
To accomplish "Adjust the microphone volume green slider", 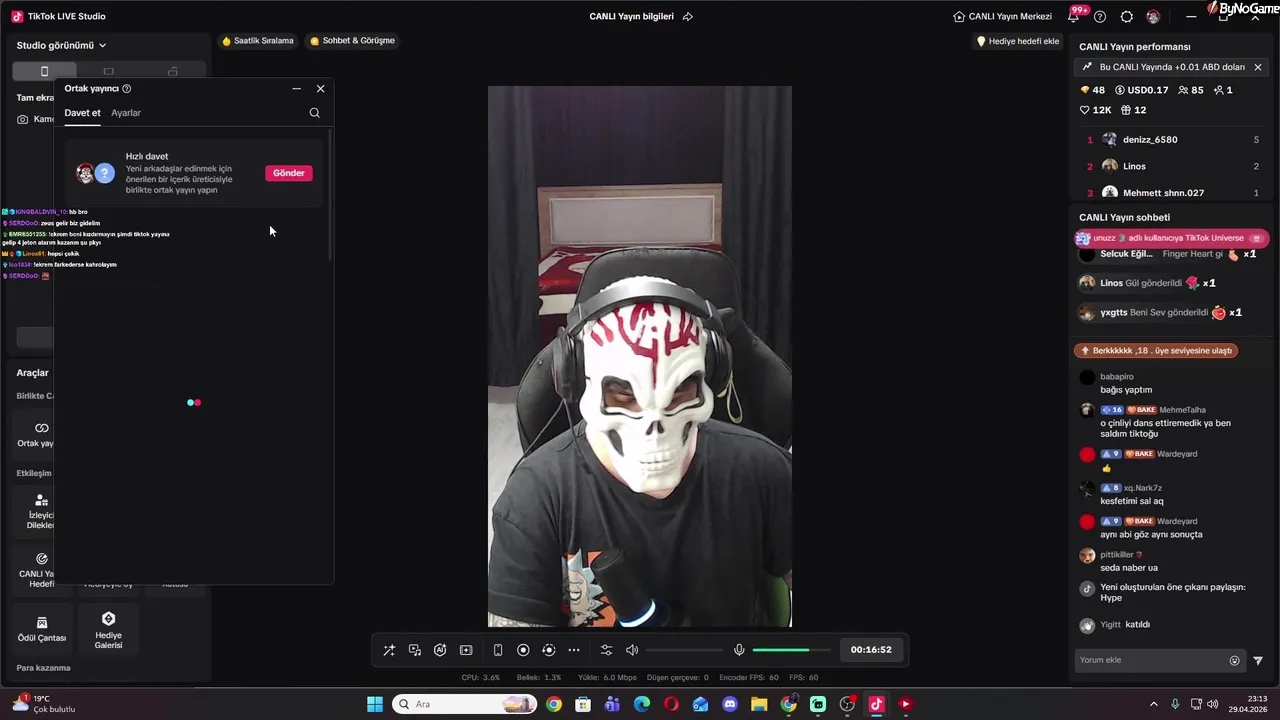I will point(790,650).
